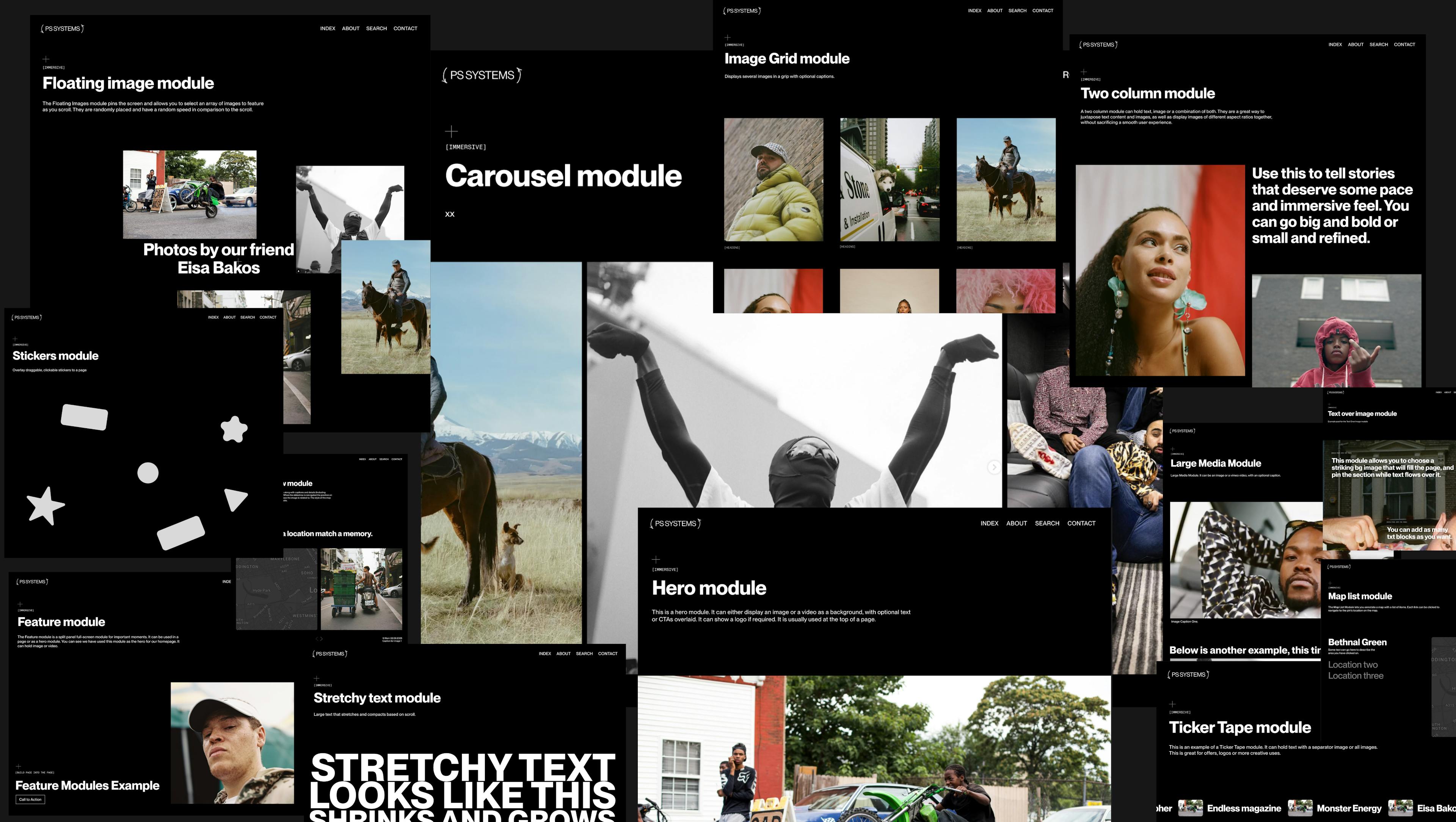The image size is (1456, 822).
Task: Click INDEX in the Two column module navigation
Action: (1335, 45)
